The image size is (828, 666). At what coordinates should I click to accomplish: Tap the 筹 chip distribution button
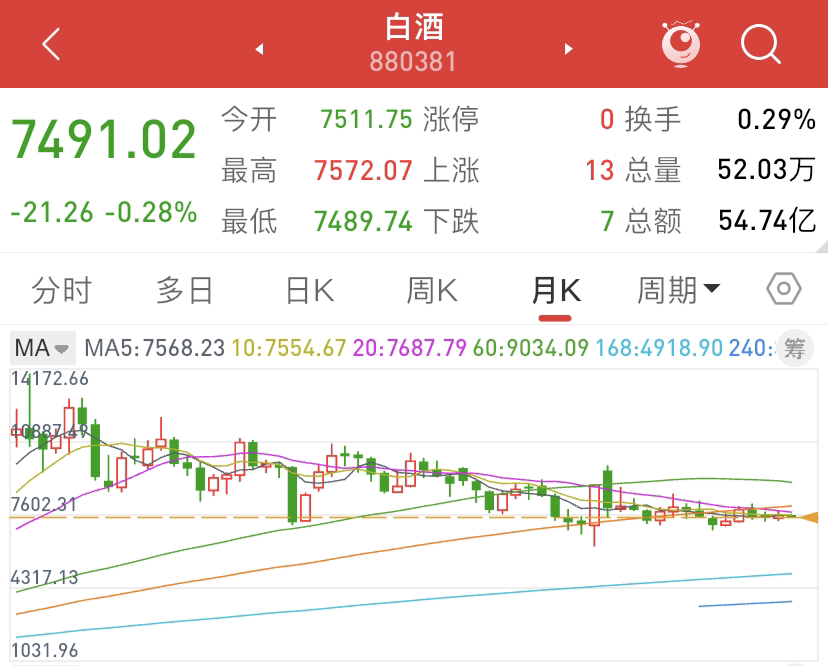click(x=795, y=348)
